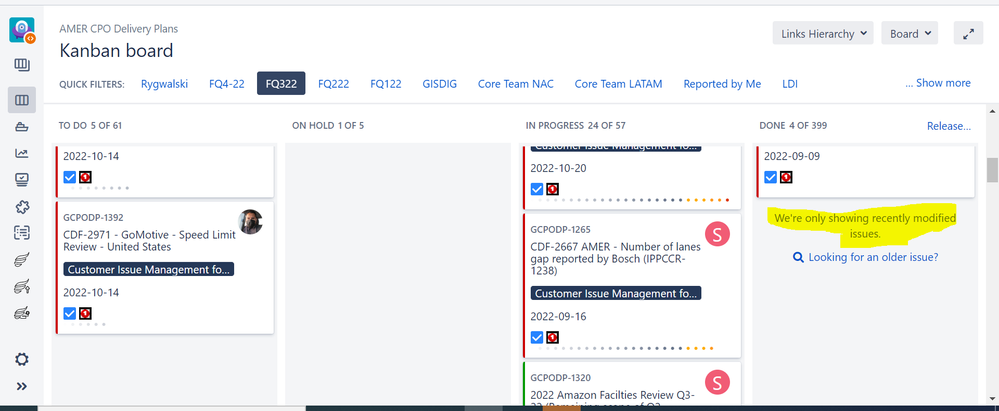This screenshot has width=999, height=411.
Task: Click the plain wing icon in sidebar
Action: click(22, 259)
